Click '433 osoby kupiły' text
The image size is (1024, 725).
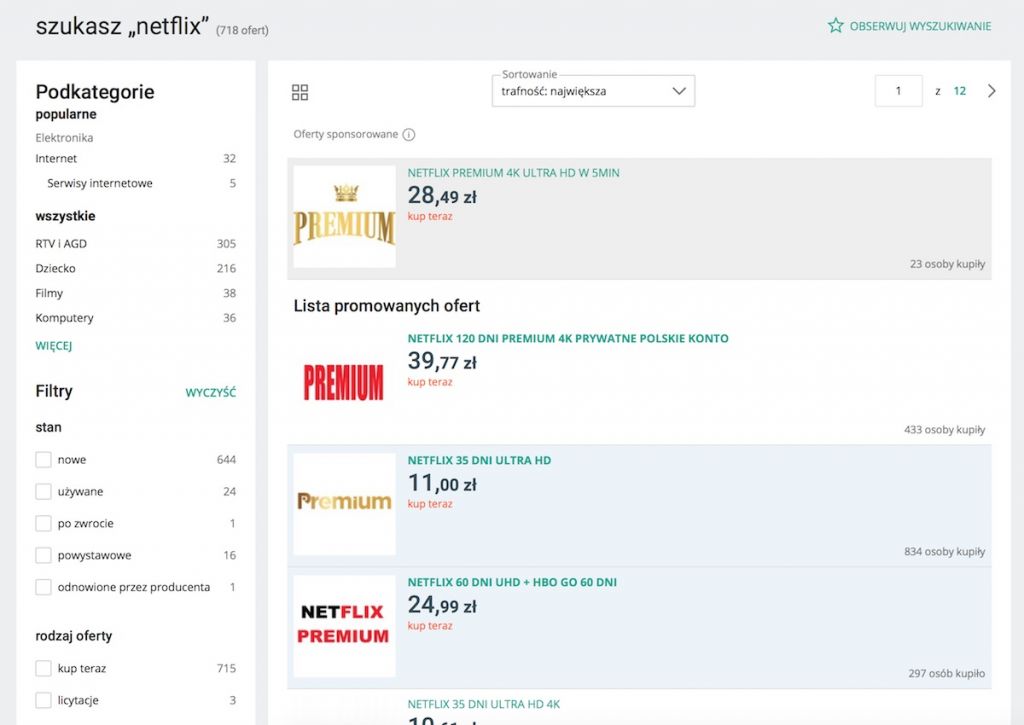(944, 430)
